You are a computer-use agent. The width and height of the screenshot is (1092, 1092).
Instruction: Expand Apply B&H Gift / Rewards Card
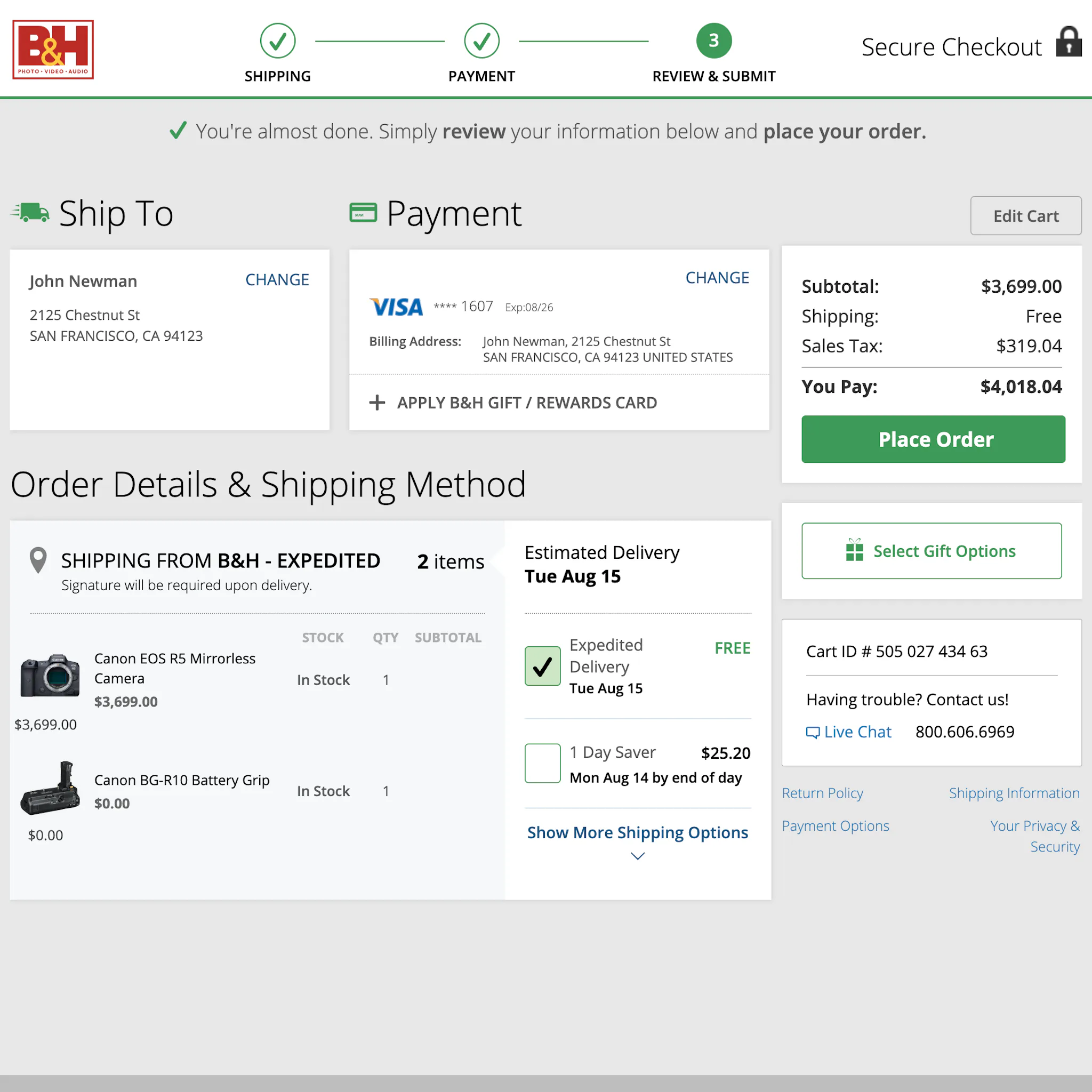click(x=526, y=403)
